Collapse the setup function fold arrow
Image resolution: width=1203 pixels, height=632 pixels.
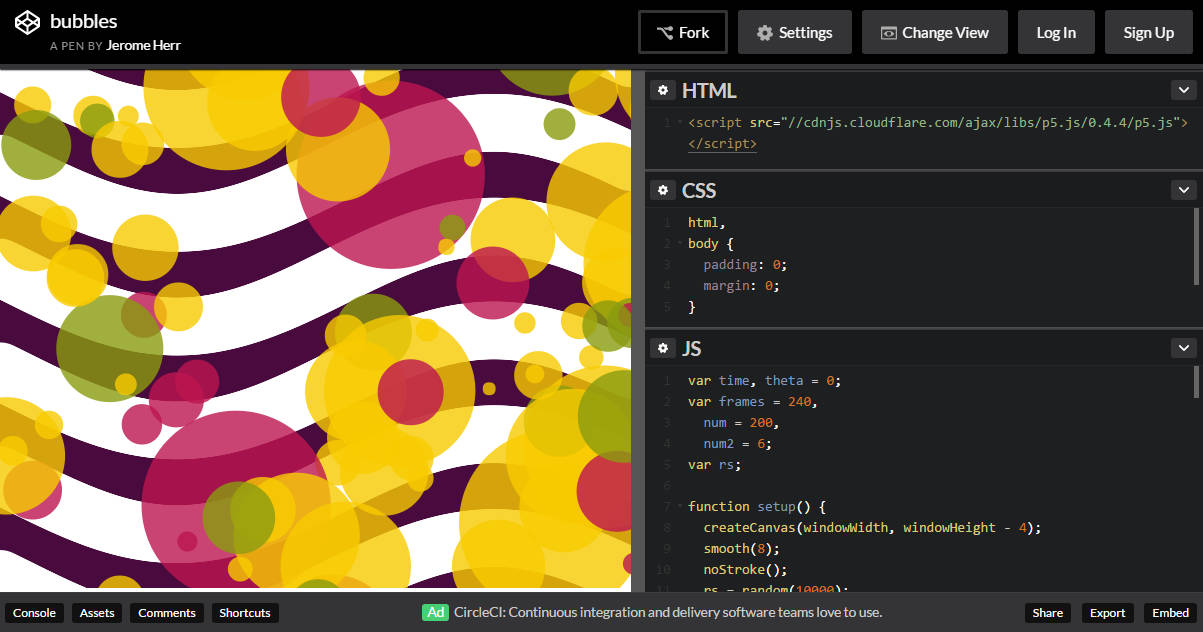tap(680, 507)
